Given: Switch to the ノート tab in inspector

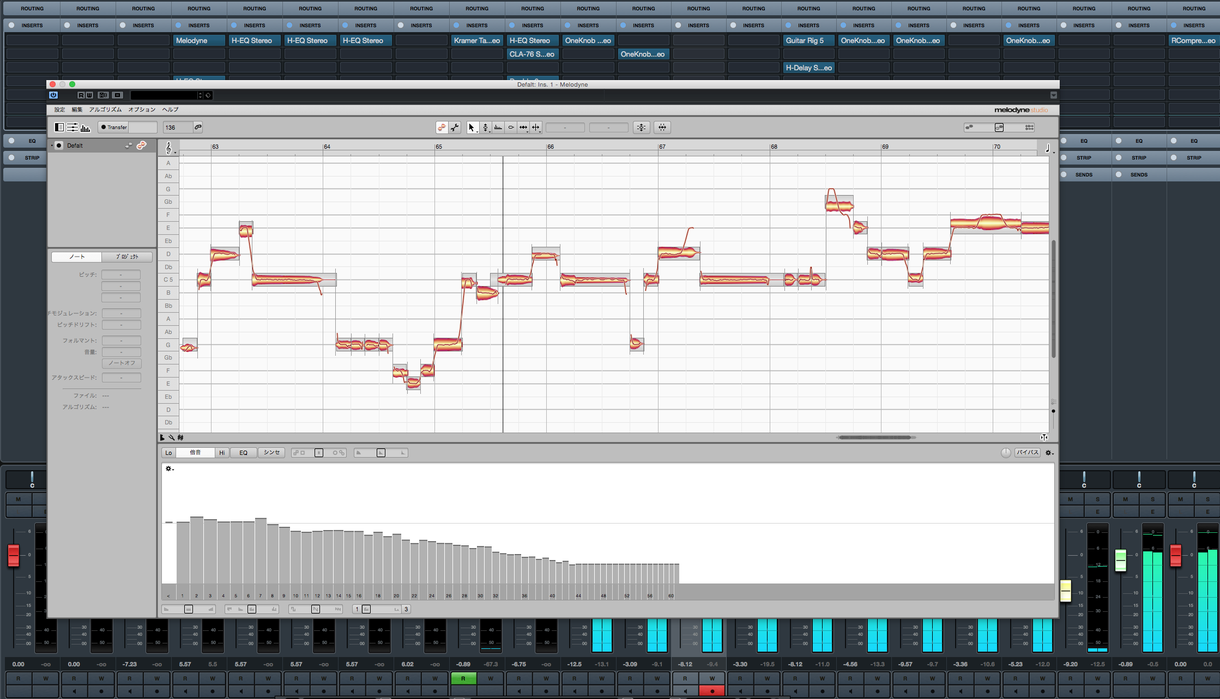Looking at the screenshot, I should 76,257.
